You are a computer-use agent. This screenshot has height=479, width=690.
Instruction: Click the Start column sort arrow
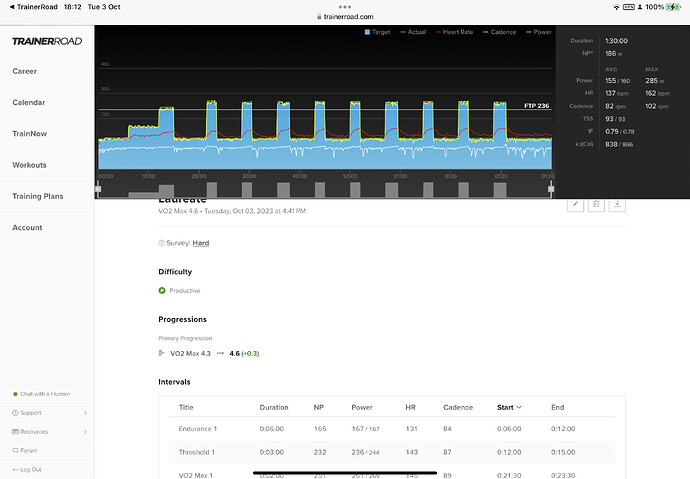click(519, 407)
